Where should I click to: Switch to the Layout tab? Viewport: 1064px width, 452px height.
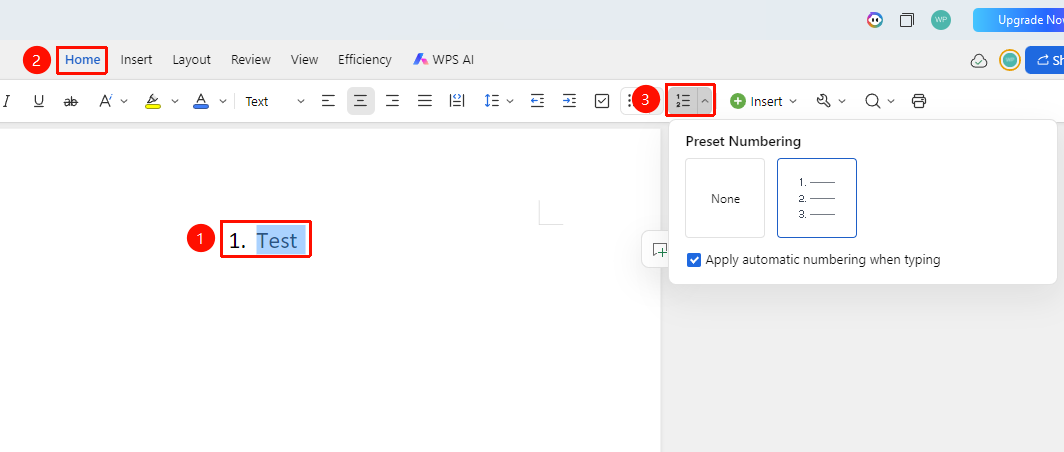191,60
